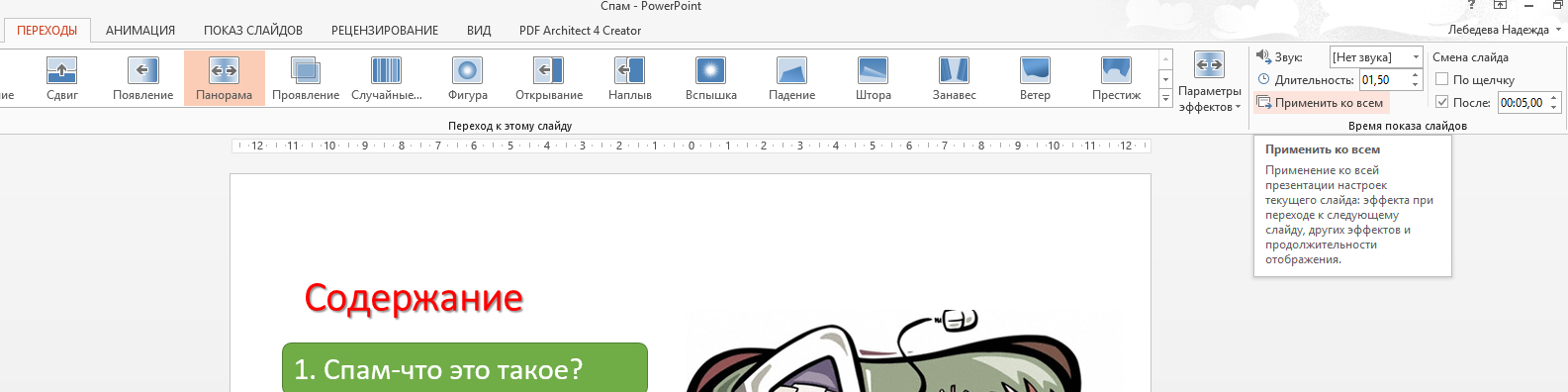Click the Длительность value field
The height and width of the screenshot is (392, 1568).
point(1383,80)
